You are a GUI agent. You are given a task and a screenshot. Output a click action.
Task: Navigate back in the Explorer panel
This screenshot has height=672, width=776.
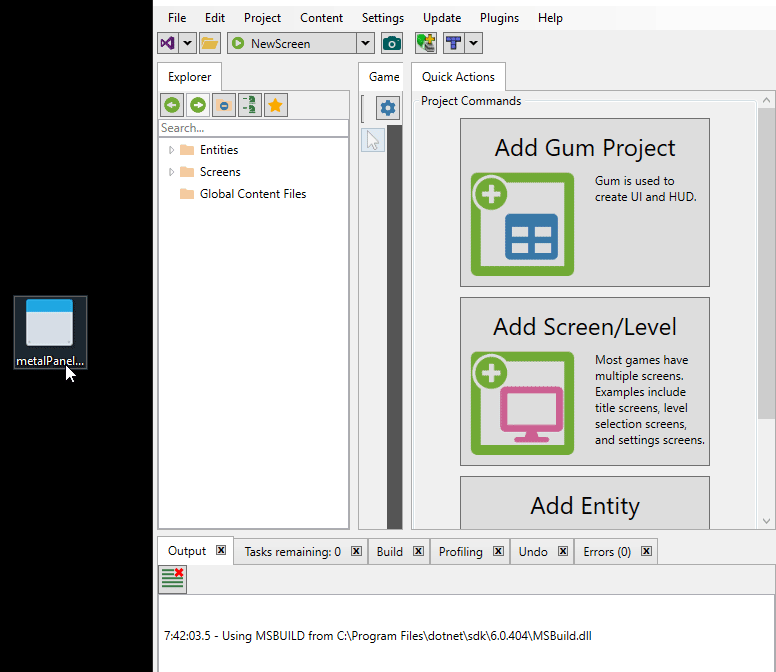point(172,105)
